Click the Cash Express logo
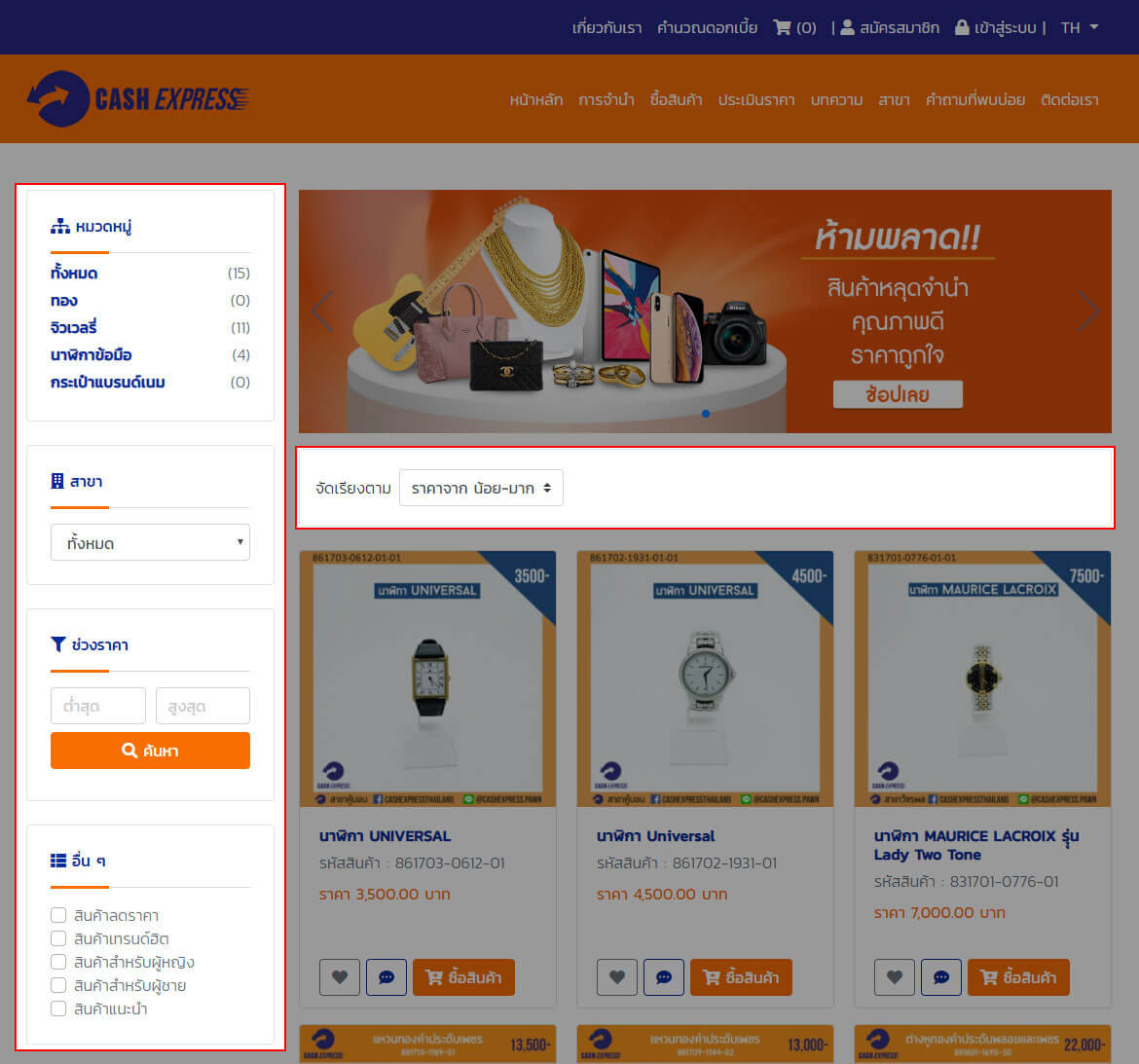 pos(138,98)
